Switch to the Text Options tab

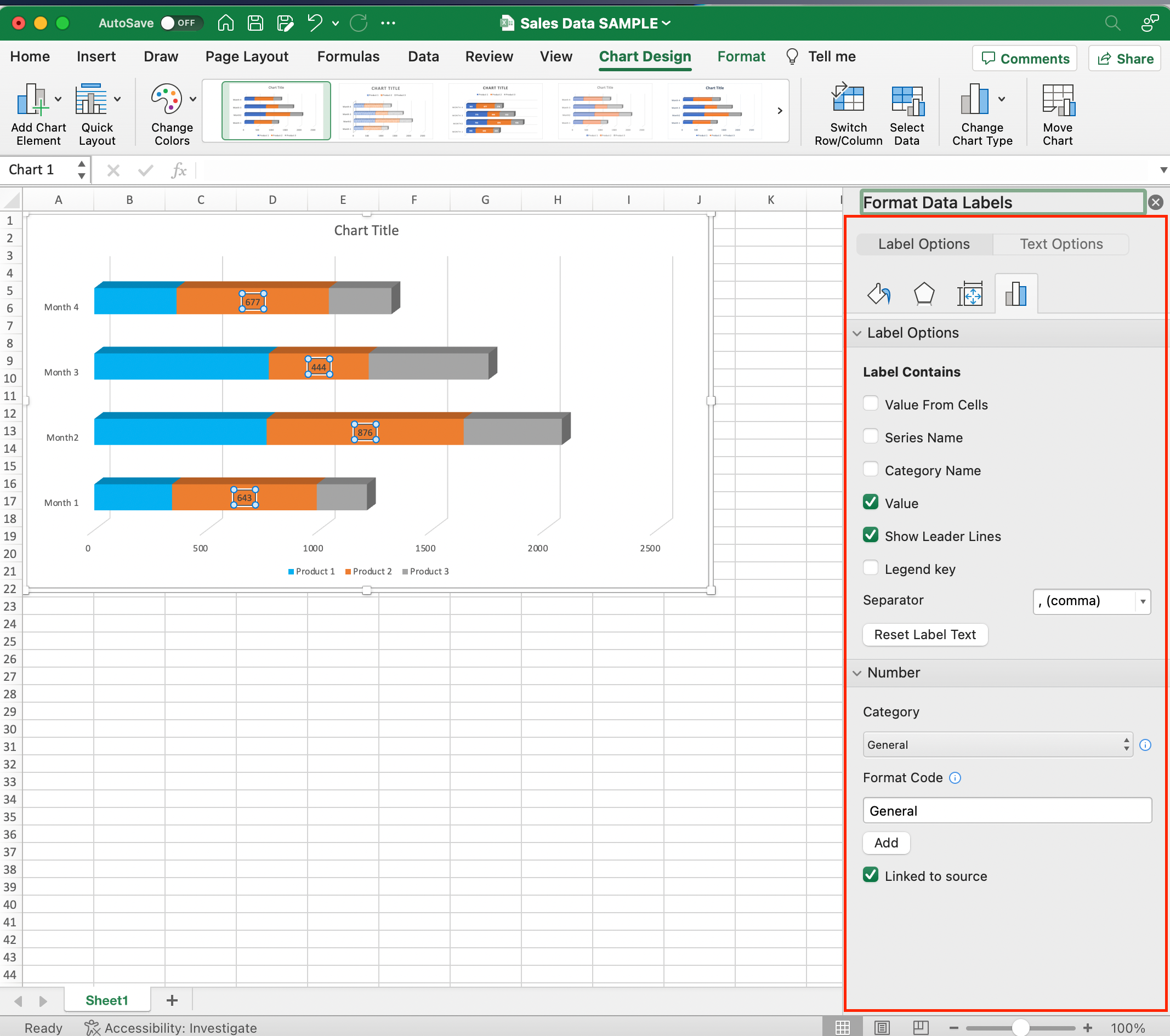1061,243
